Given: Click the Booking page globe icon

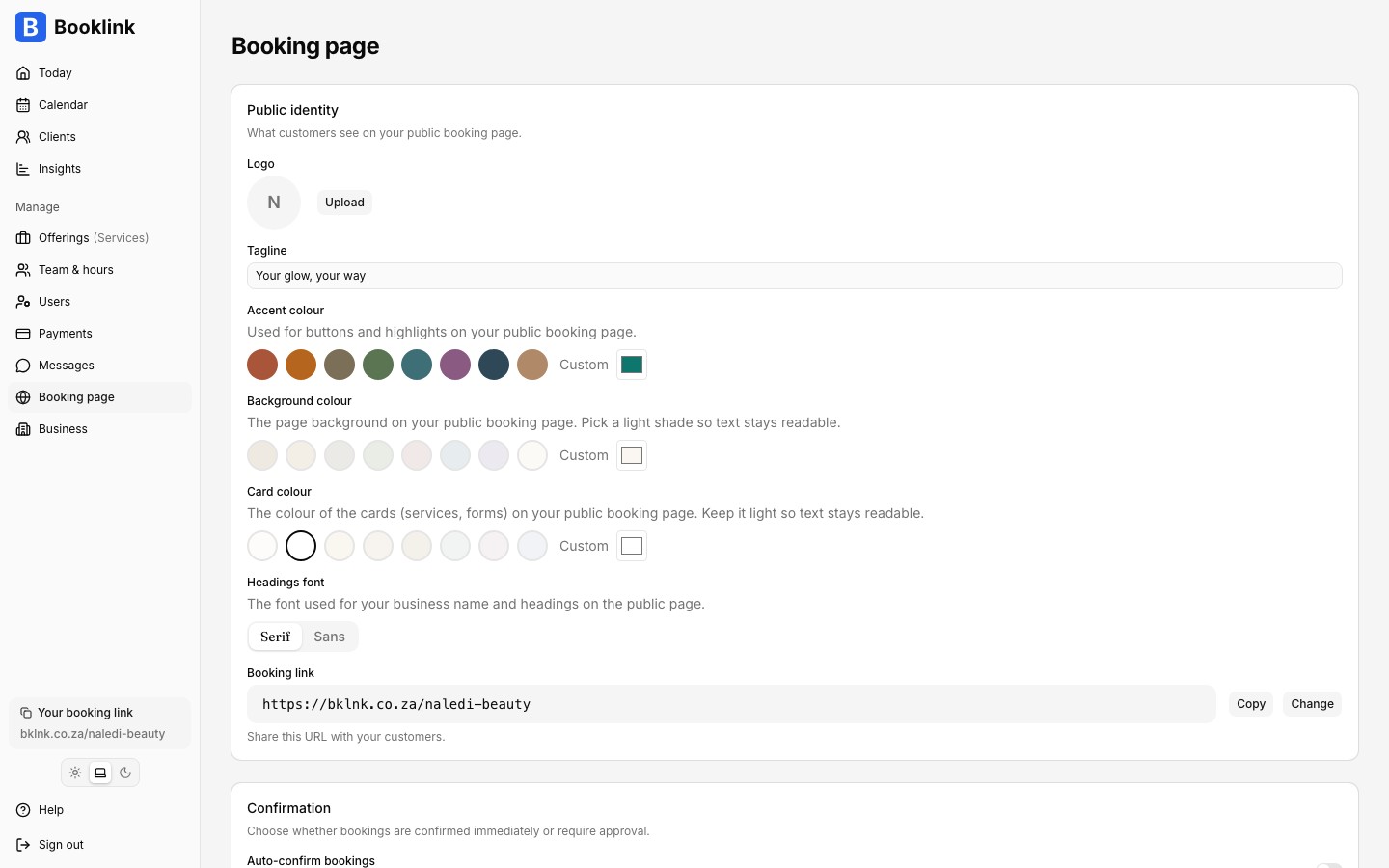Looking at the screenshot, I should 23,397.
